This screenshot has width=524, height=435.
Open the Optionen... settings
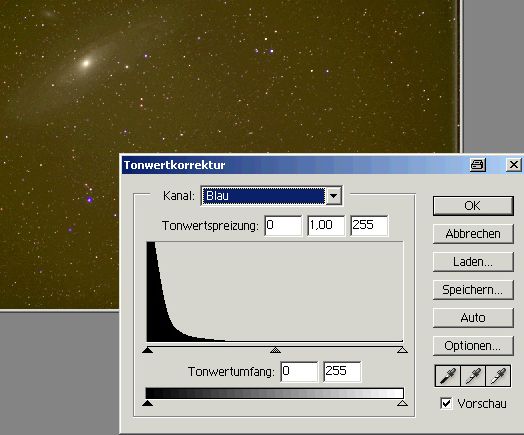click(x=473, y=346)
